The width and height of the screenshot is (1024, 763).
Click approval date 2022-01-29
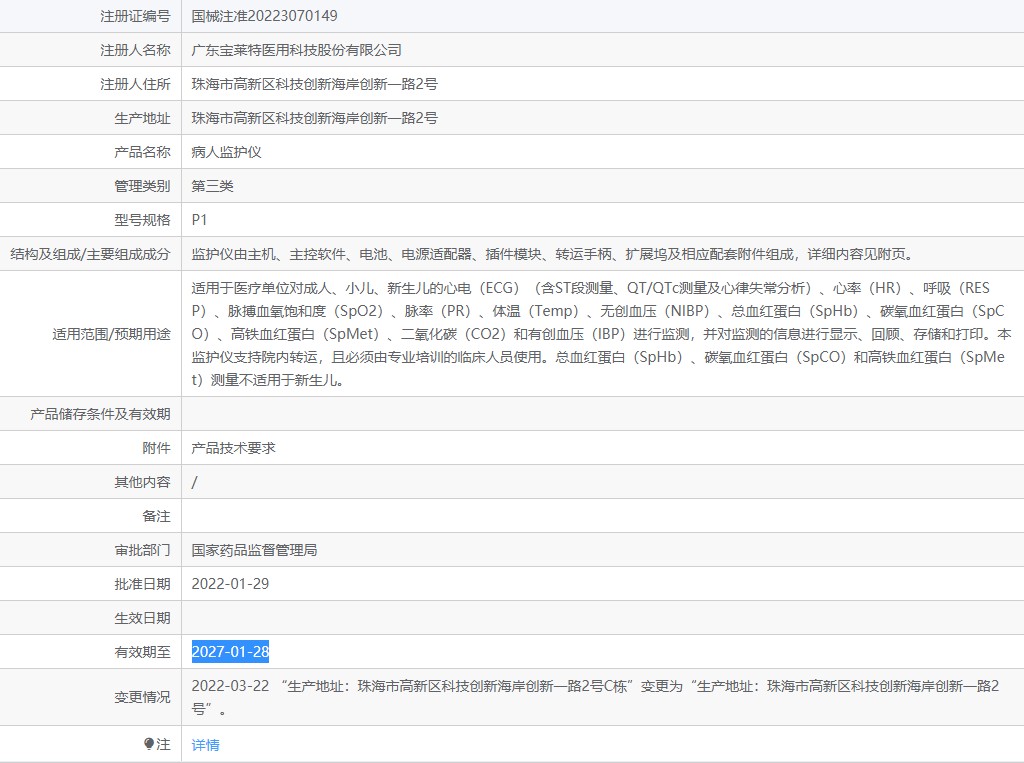[x=230, y=584]
